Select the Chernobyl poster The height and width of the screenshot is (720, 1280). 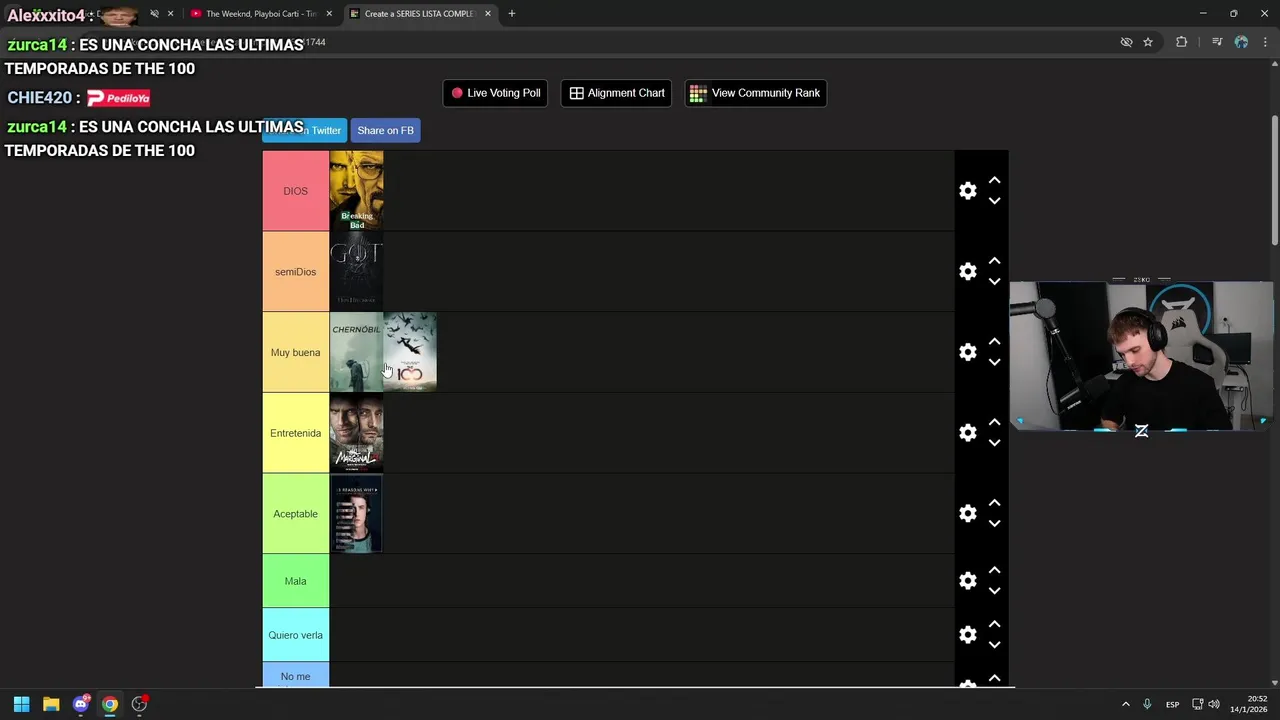coord(356,352)
